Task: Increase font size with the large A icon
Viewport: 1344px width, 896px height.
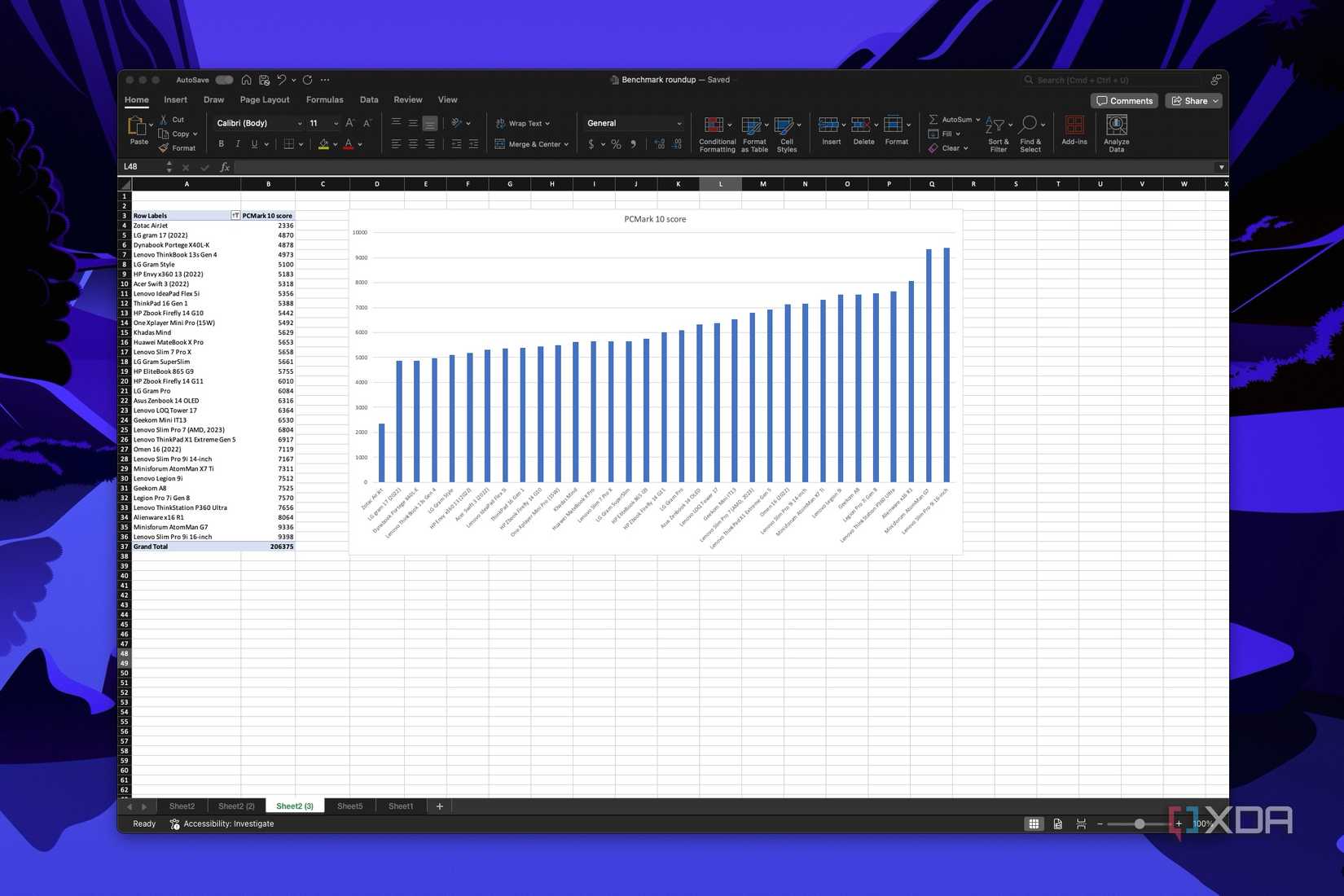Action: 349,123
